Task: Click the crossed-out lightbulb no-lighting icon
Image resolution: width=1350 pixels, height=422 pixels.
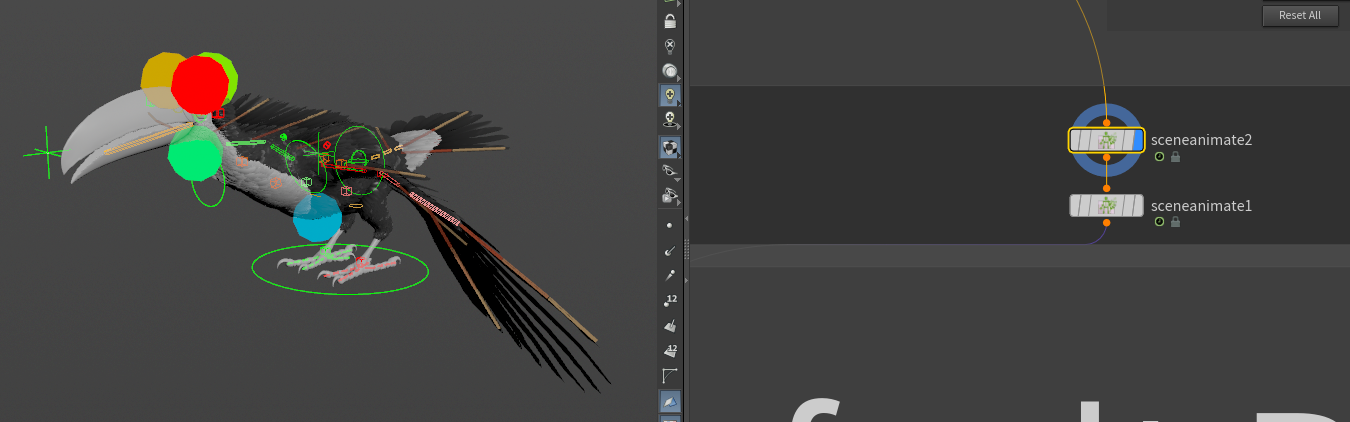Action: tap(670, 46)
